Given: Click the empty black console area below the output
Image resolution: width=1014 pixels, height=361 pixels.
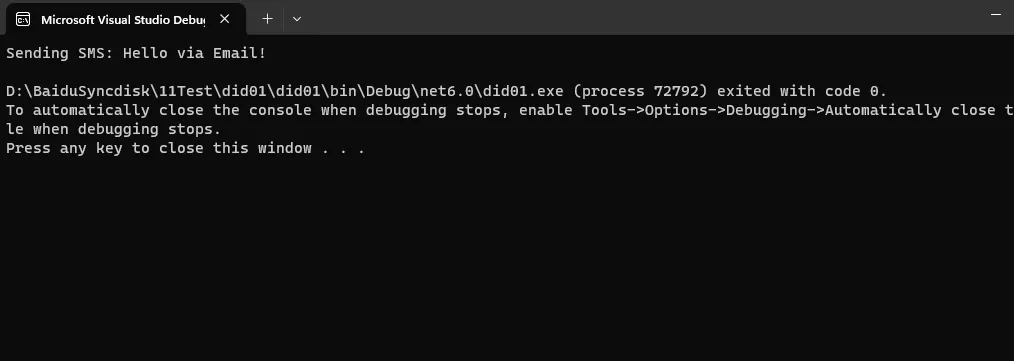Looking at the screenshot, I should [x=507, y=259].
